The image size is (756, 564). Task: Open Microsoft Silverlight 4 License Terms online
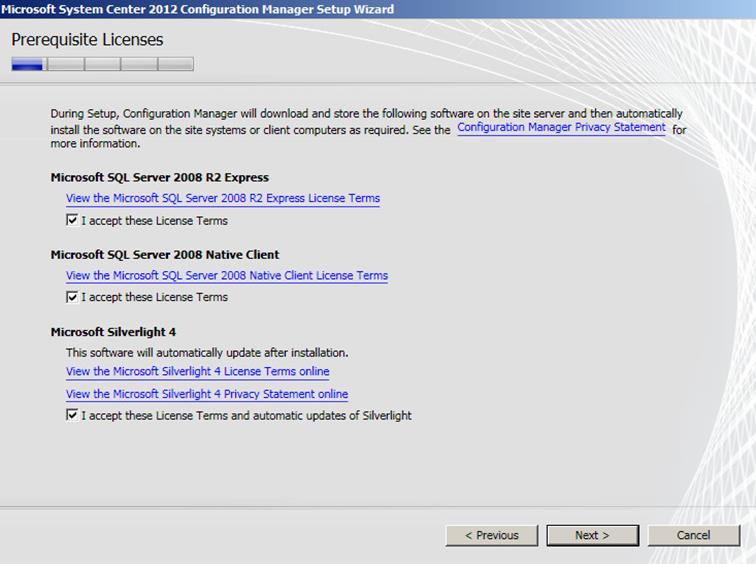click(x=198, y=372)
